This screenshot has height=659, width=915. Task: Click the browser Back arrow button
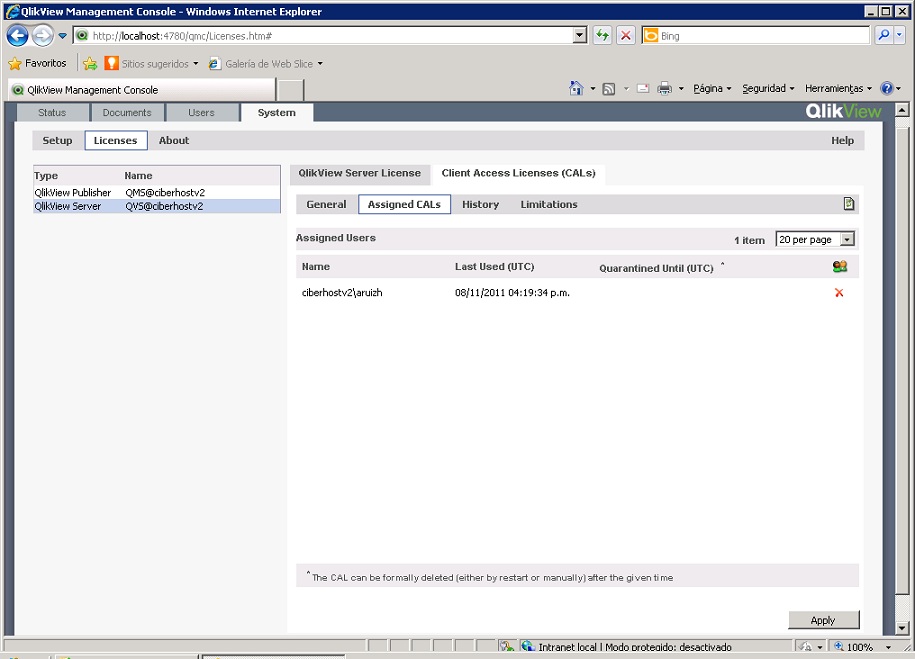point(18,36)
